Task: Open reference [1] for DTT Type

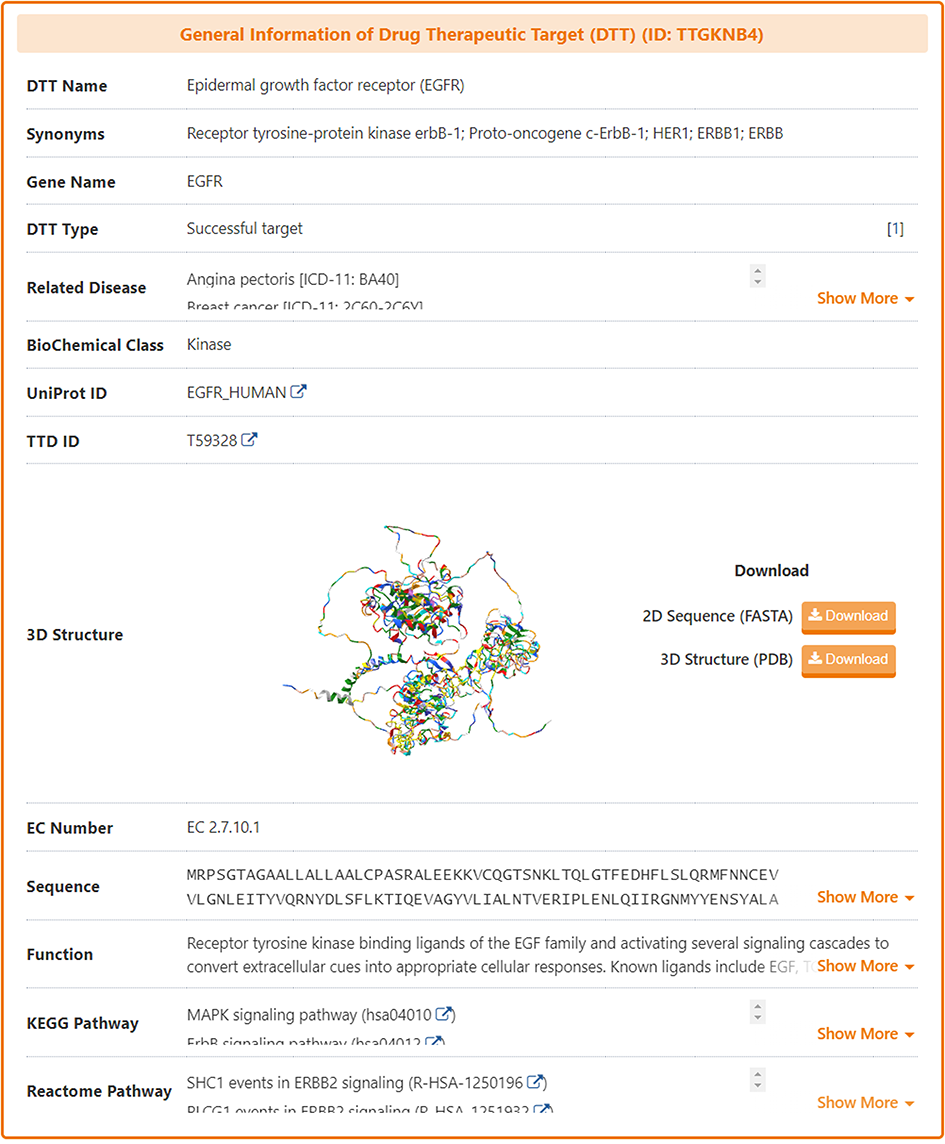Action: (x=895, y=229)
